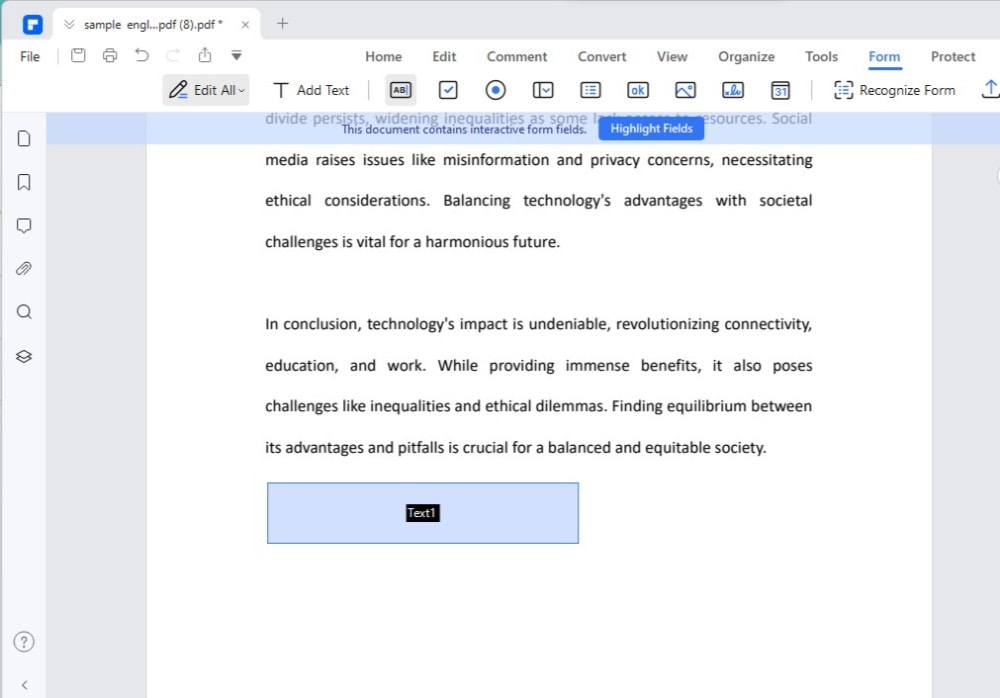
Task: Open the Edit All dropdown
Action: point(206,90)
